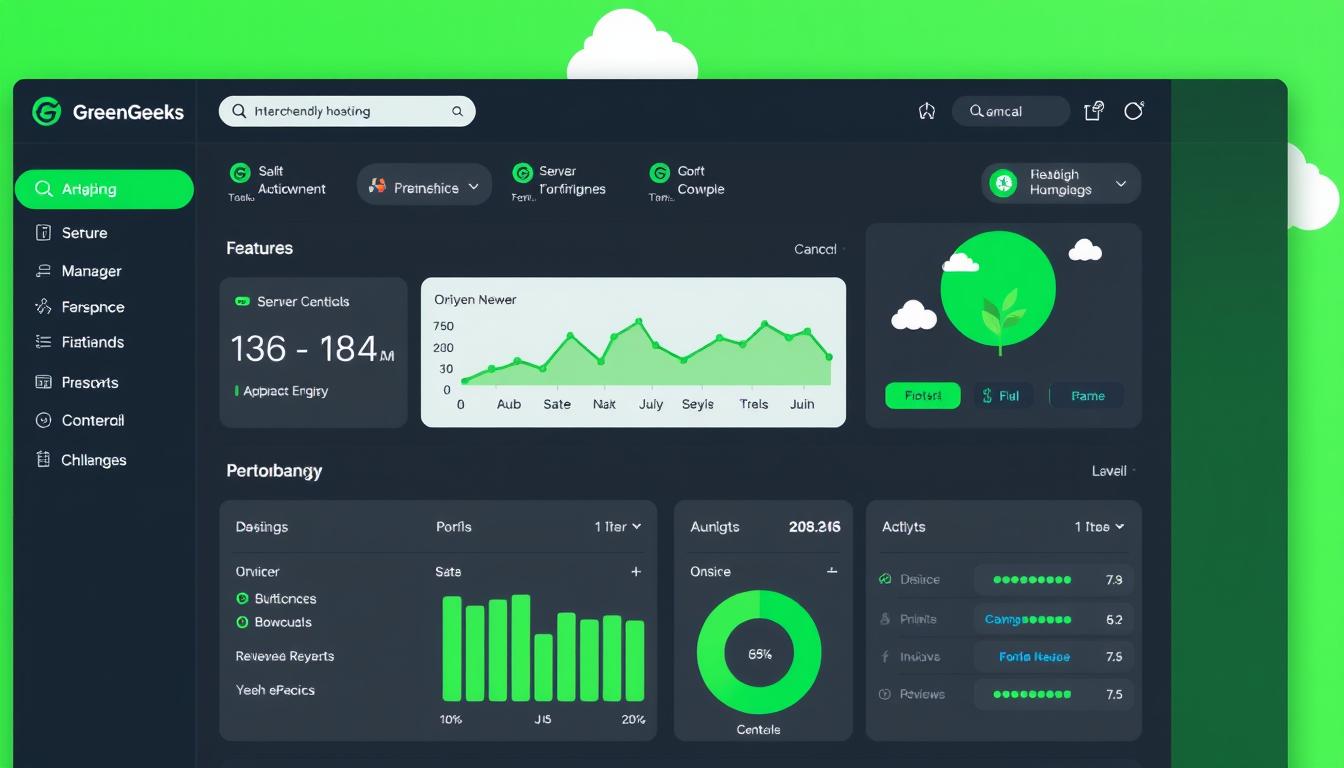This screenshot has width=1344, height=768.
Task: Click the circular icon at top right
Action: coord(1134,110)
